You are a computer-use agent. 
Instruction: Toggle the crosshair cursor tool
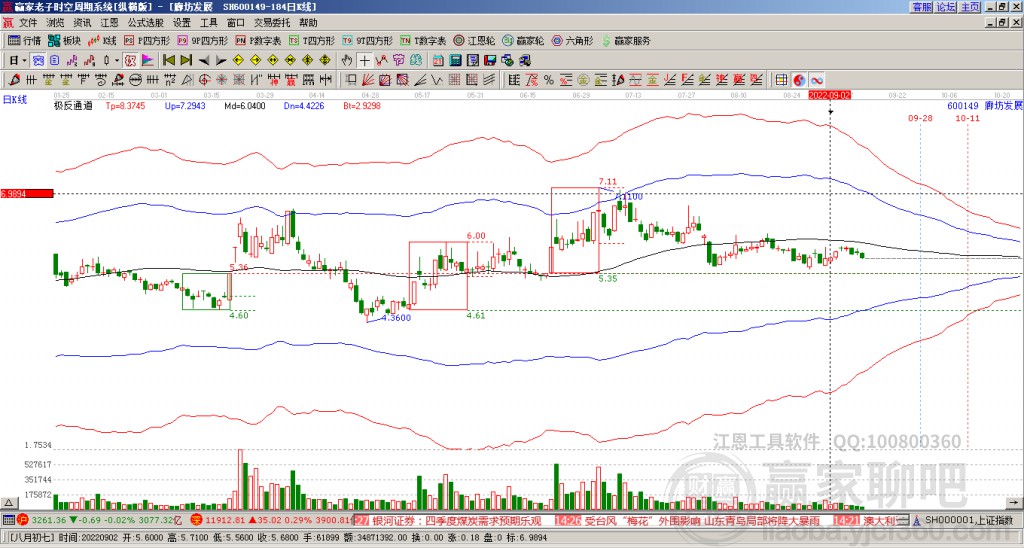pos(364,61)
